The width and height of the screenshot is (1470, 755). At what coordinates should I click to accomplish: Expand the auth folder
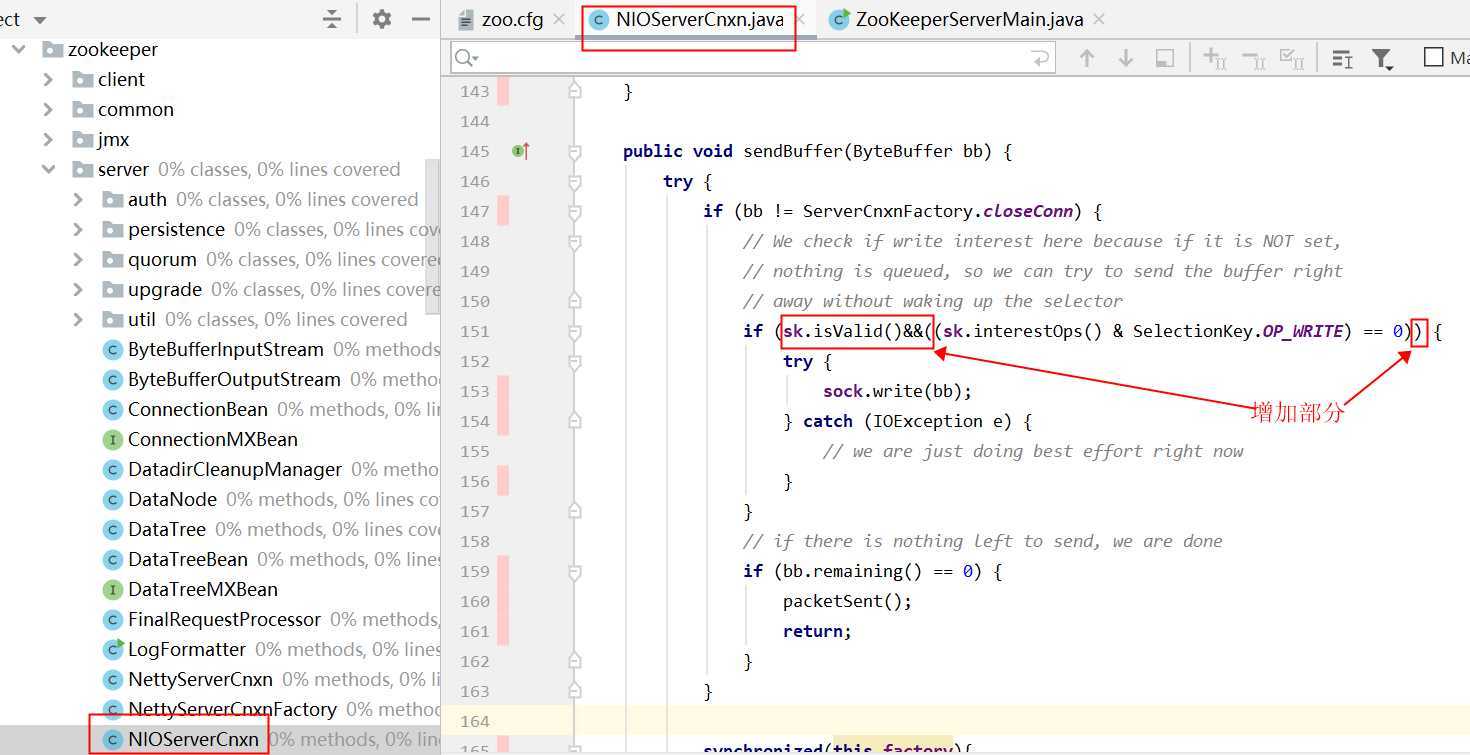click(78, 199)
